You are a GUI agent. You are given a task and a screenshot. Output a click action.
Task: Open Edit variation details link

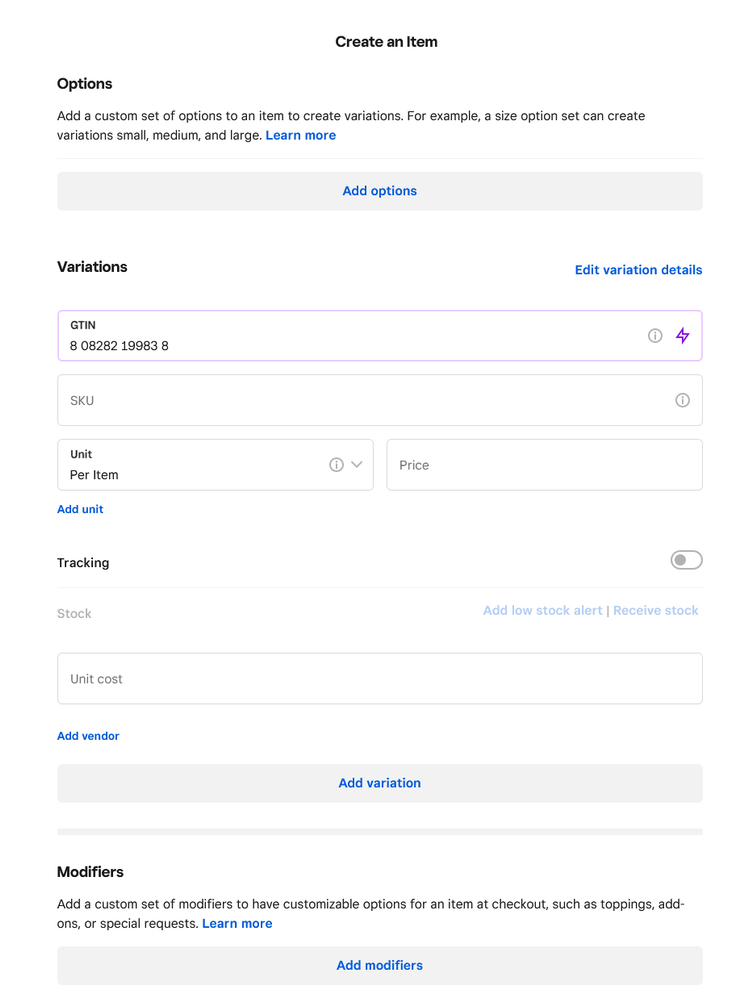638,270
